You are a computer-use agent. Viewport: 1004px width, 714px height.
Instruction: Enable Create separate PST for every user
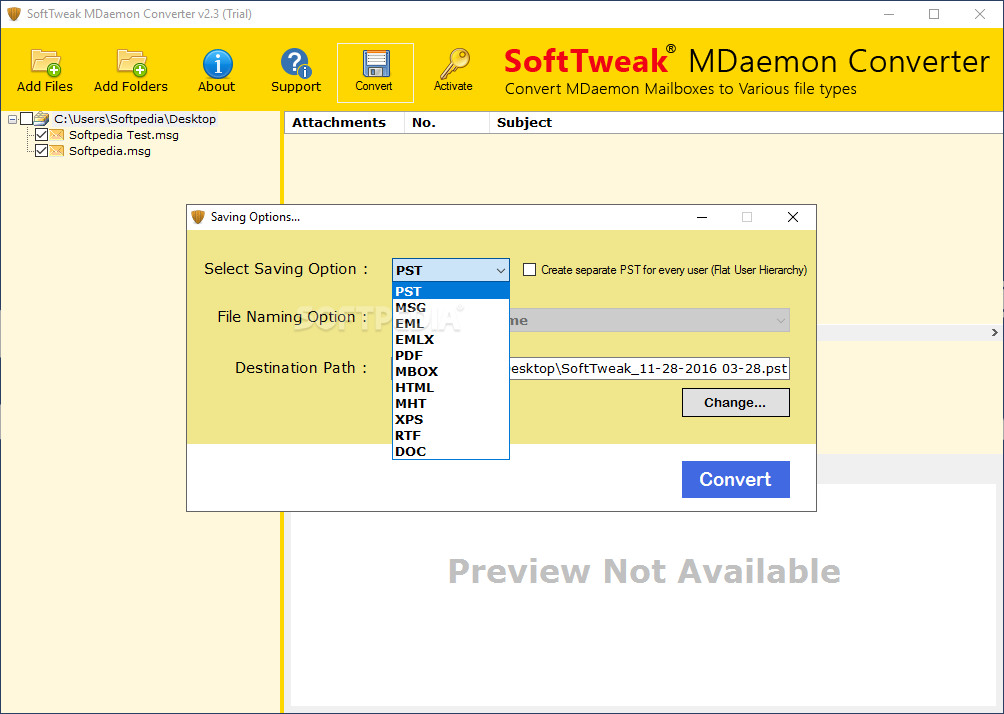pos(530,270)
